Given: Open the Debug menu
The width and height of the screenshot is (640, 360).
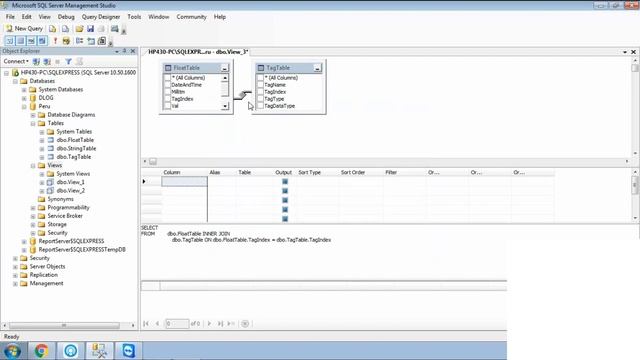Looking at the screenshot, I should (x=66, y=17).
